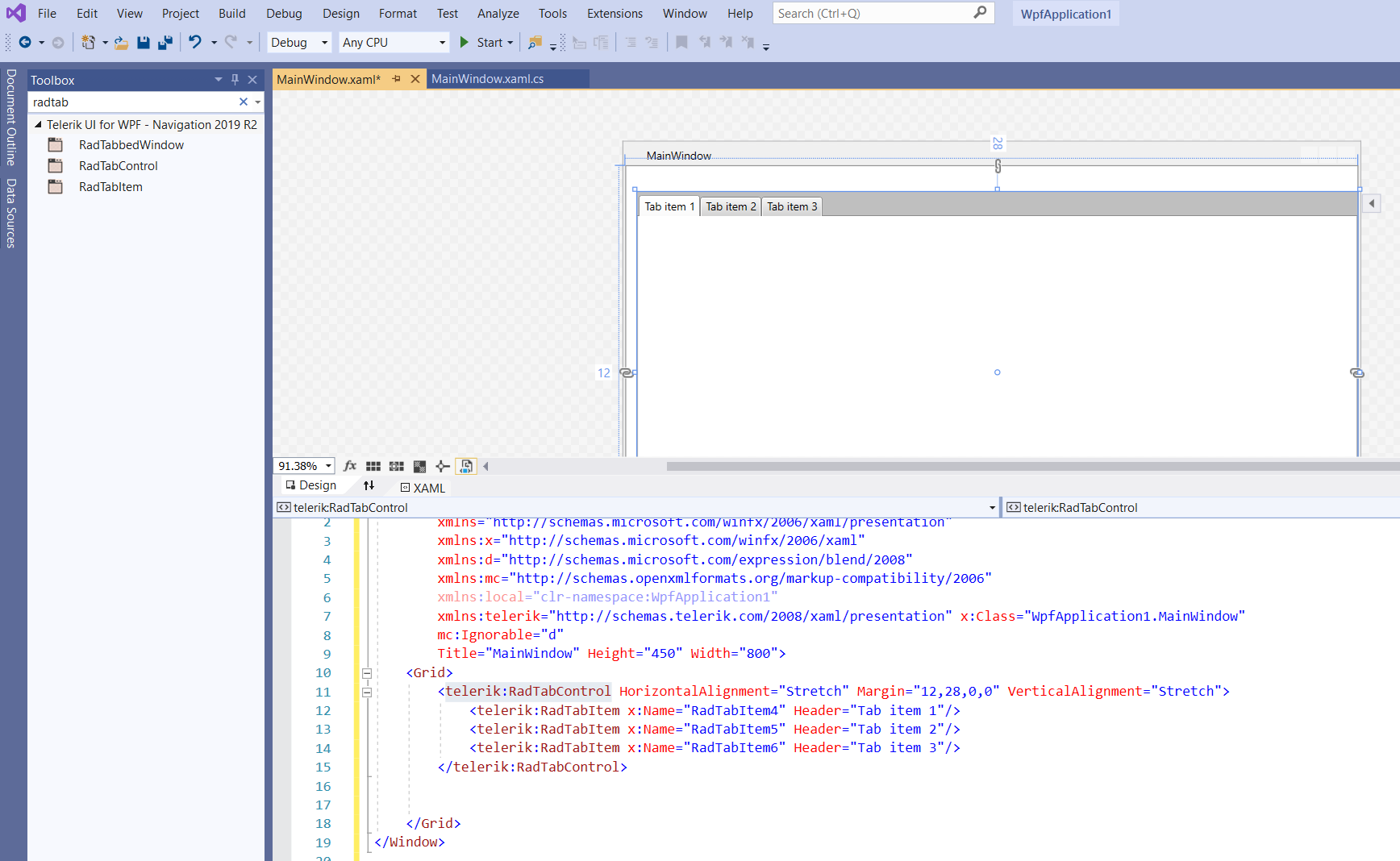Collapse the Telerik UI for WPF group
This screenshot has width=1400, height=861.
point(38,125)
